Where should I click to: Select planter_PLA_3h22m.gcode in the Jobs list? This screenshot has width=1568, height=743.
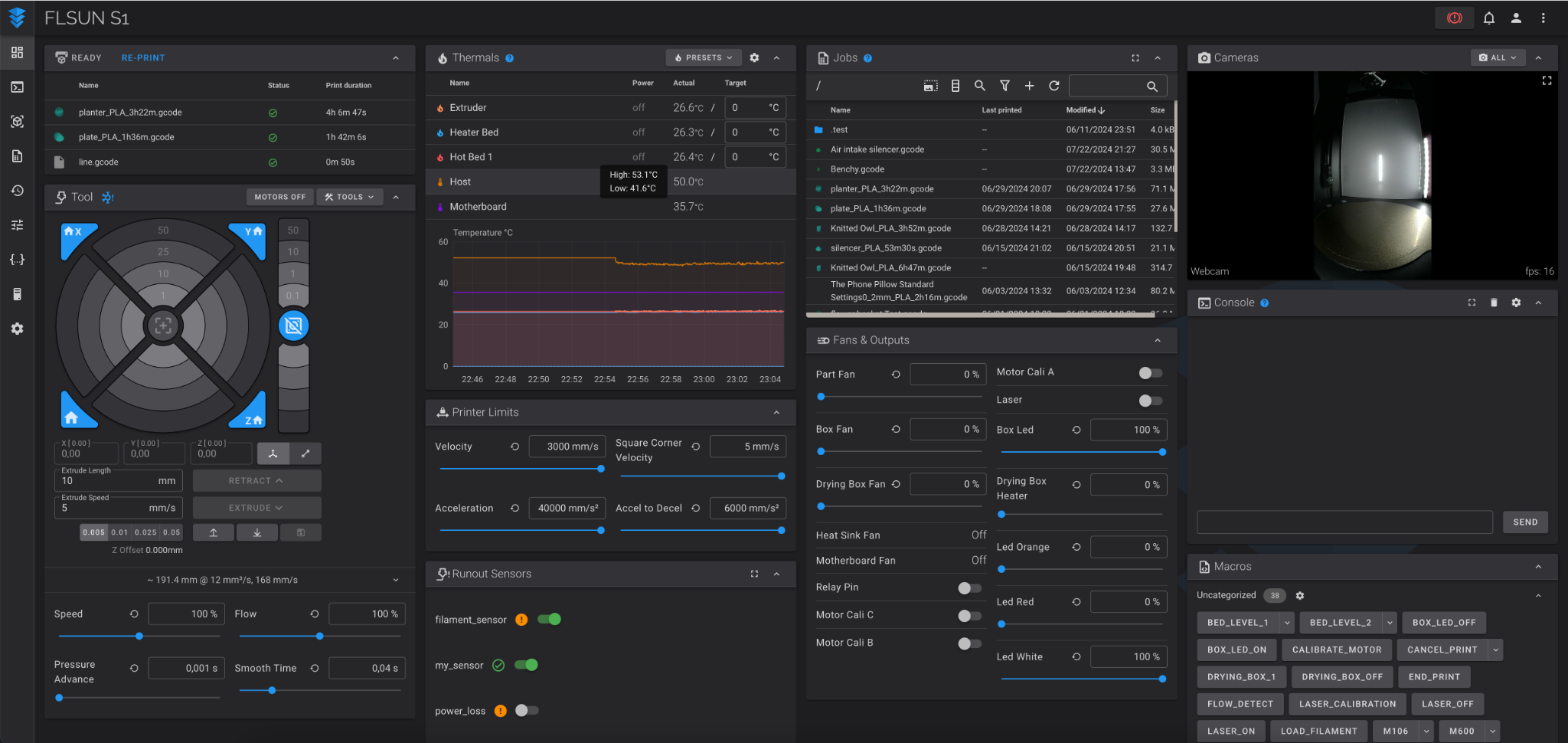coord(881,188)
